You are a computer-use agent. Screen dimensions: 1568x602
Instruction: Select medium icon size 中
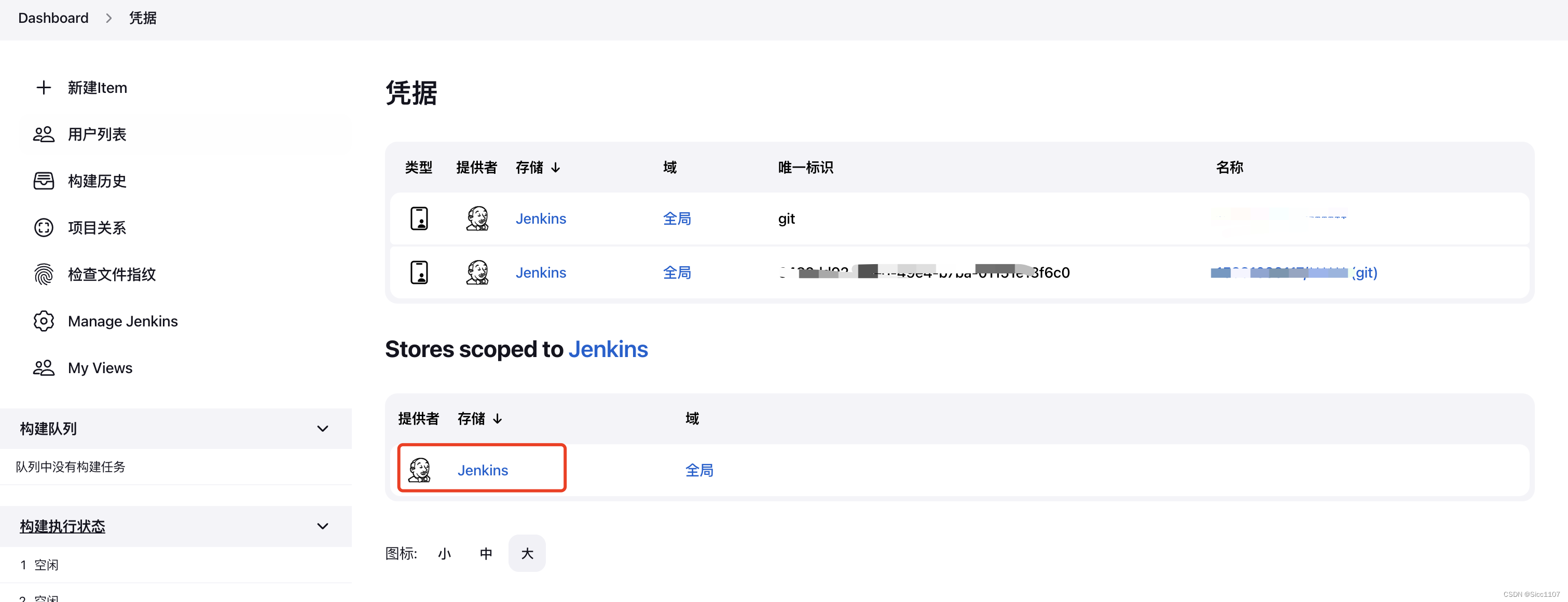pos(486,553)
